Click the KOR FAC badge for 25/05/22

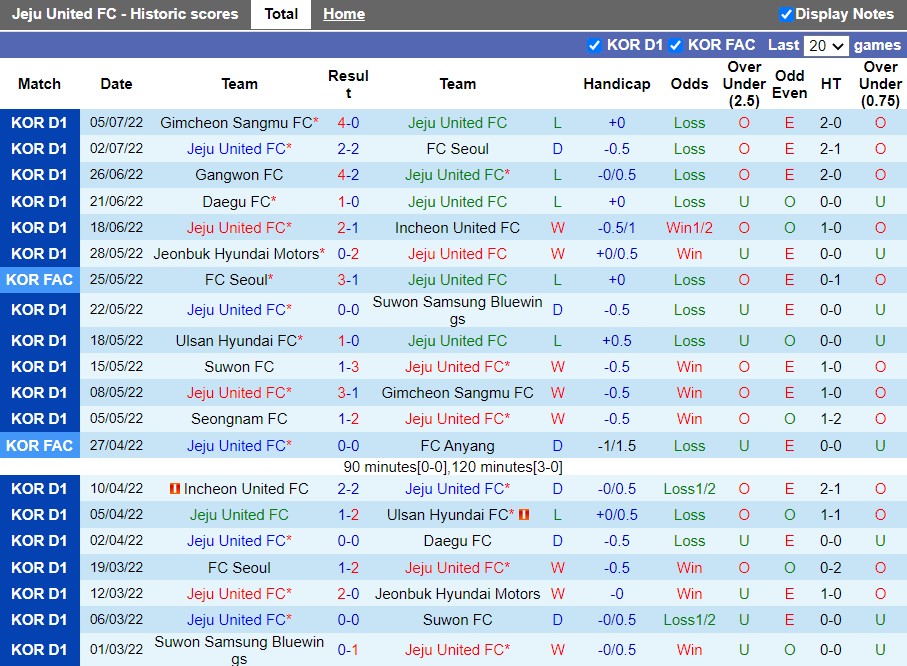pyautogui.click(x=40, y=280)
